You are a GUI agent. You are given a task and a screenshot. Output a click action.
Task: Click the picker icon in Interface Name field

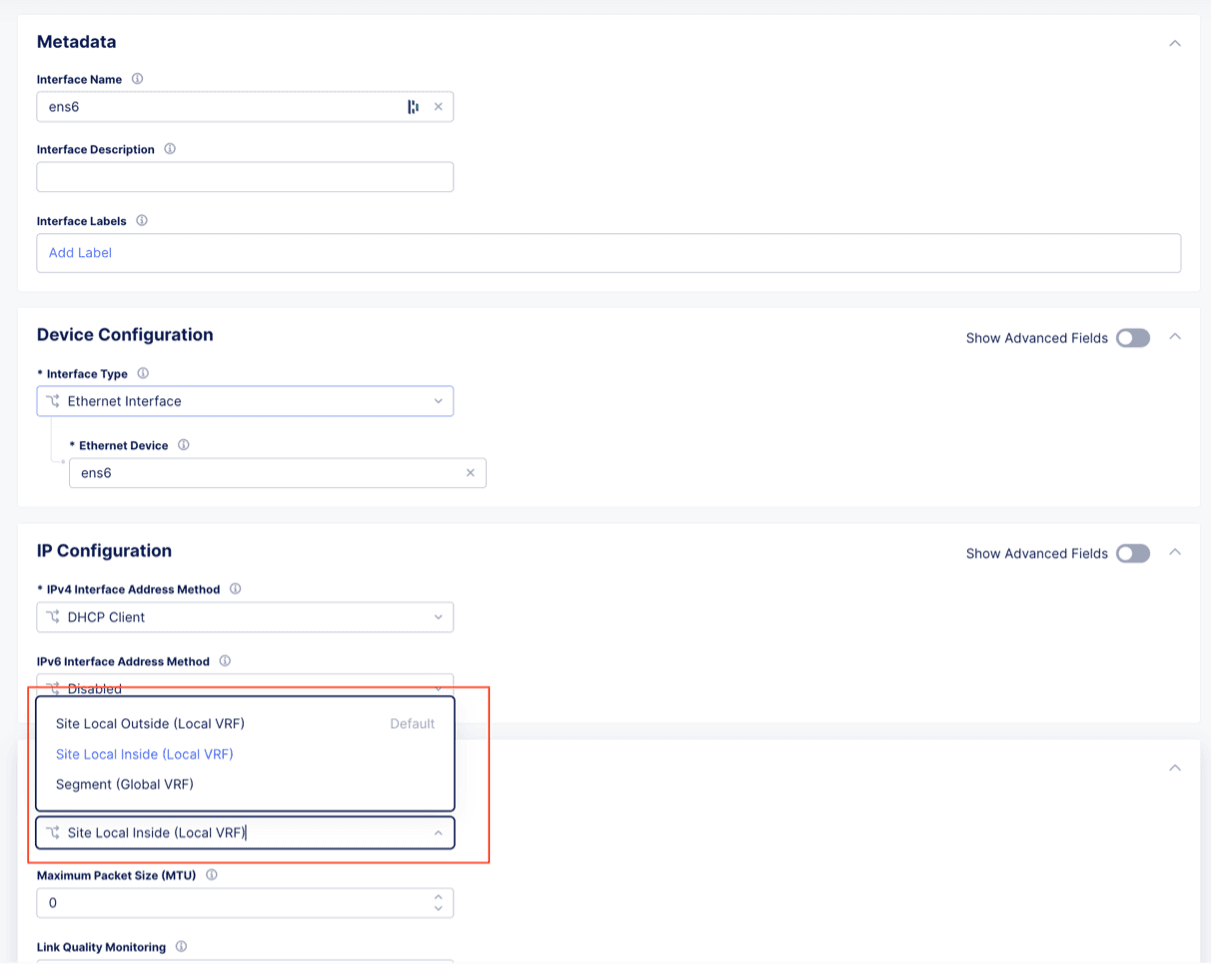tap(413, 107)
